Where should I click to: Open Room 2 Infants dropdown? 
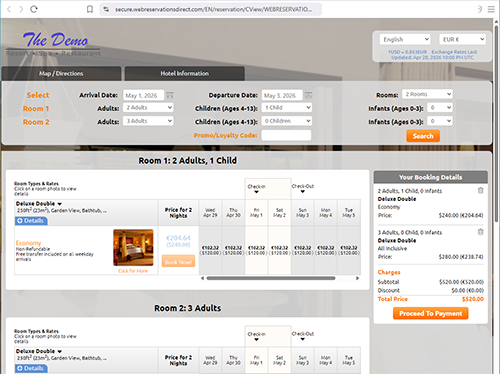point(440,121)
